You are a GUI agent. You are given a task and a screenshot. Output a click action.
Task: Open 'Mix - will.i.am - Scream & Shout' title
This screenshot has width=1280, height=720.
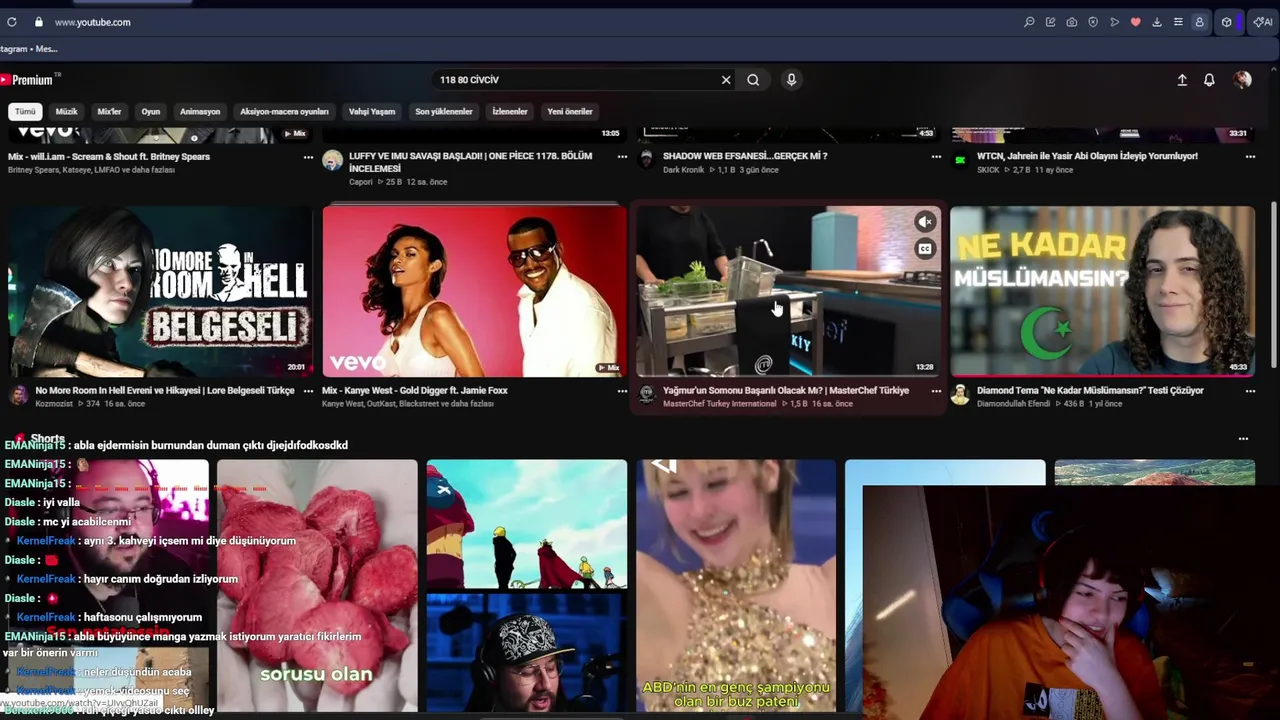[x=109, y=157]
